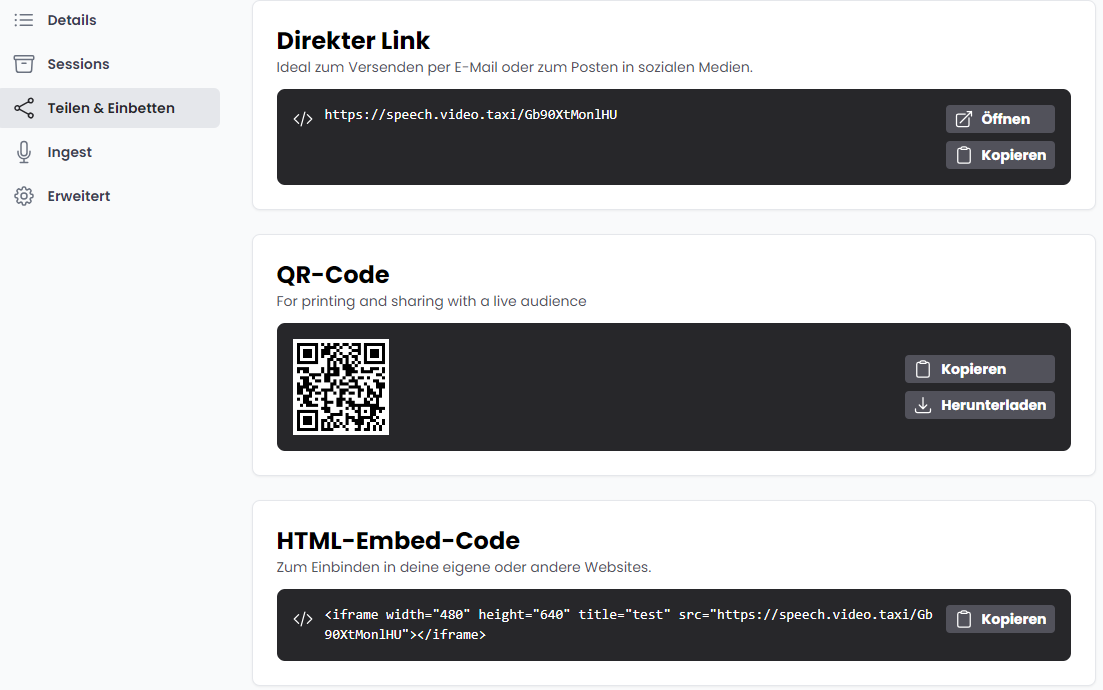The image size is (1103, 690).
Task: Click the code icon beside iframe snippet
Action: pos(303,619)
